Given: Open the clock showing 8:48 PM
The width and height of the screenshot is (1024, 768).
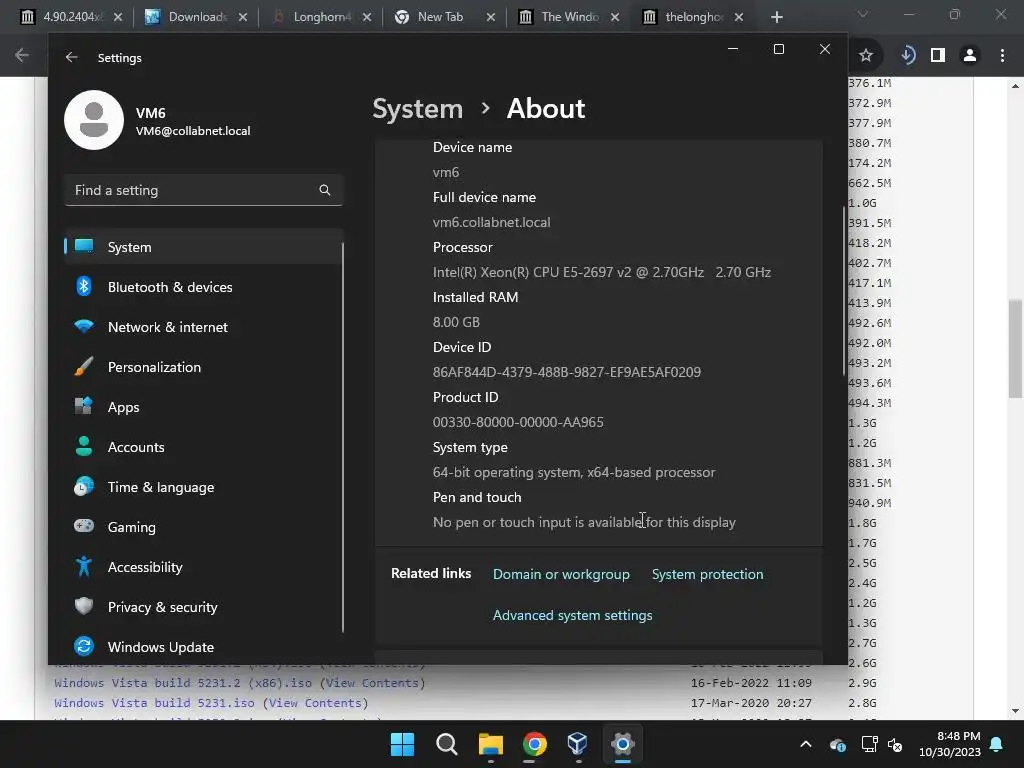Looking at the screenshot, I should [x=950, y=744].
